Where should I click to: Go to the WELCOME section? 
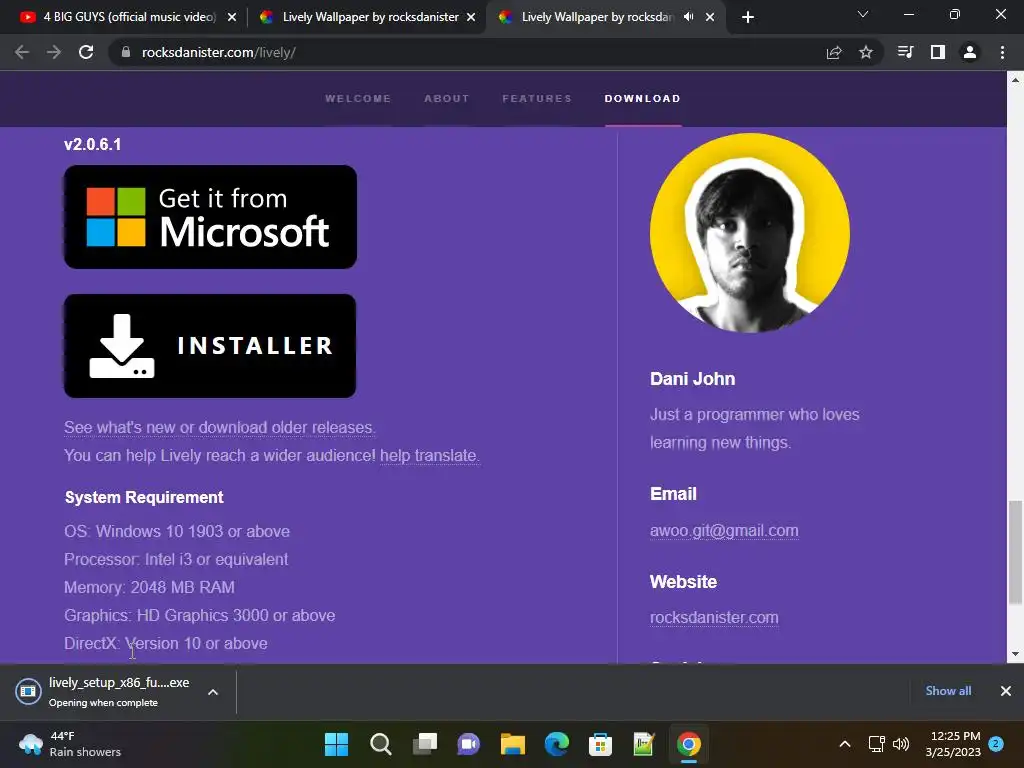click(359, 99)
